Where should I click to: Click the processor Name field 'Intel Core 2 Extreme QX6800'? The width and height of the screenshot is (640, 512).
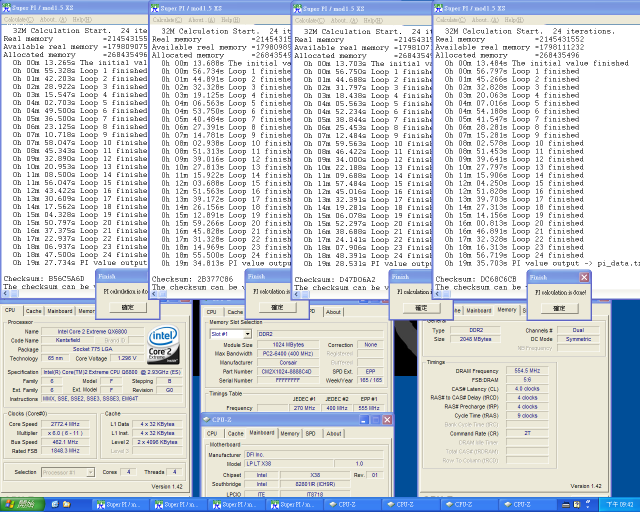tap(93, 332)
